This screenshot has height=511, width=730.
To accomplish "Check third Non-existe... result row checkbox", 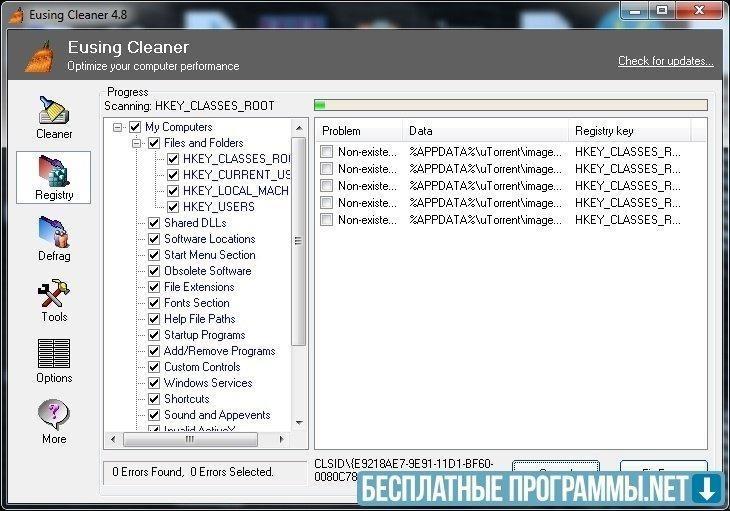I will tap(327, 186).
